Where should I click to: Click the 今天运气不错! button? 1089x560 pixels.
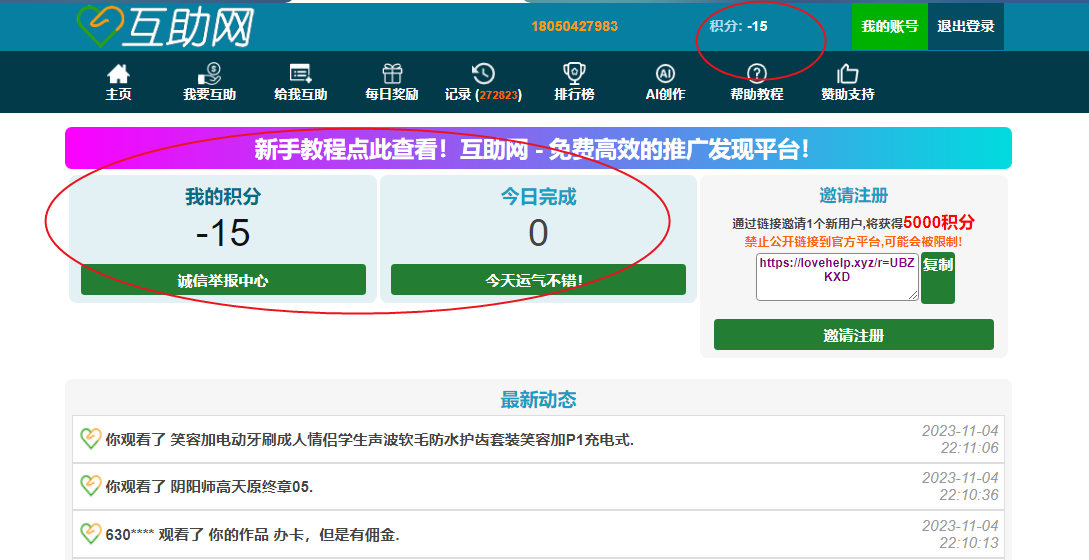point(538,279)
